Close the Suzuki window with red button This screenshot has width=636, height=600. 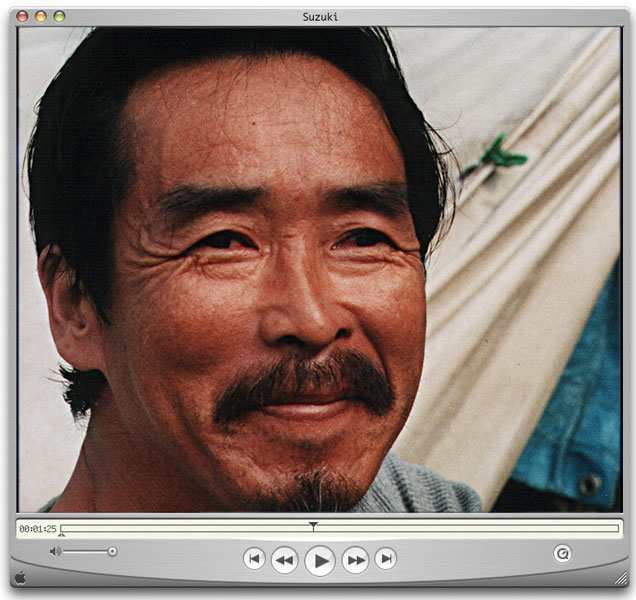(22, 17)
